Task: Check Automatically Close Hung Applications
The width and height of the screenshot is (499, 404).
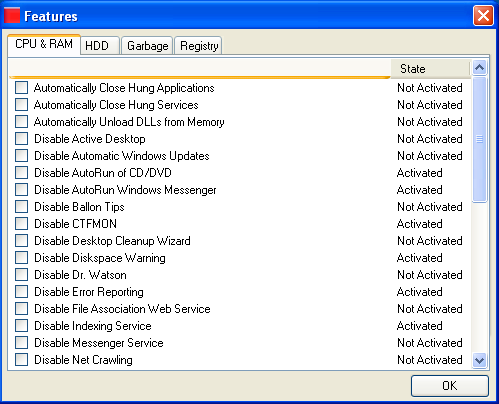Action: [21, 88]
